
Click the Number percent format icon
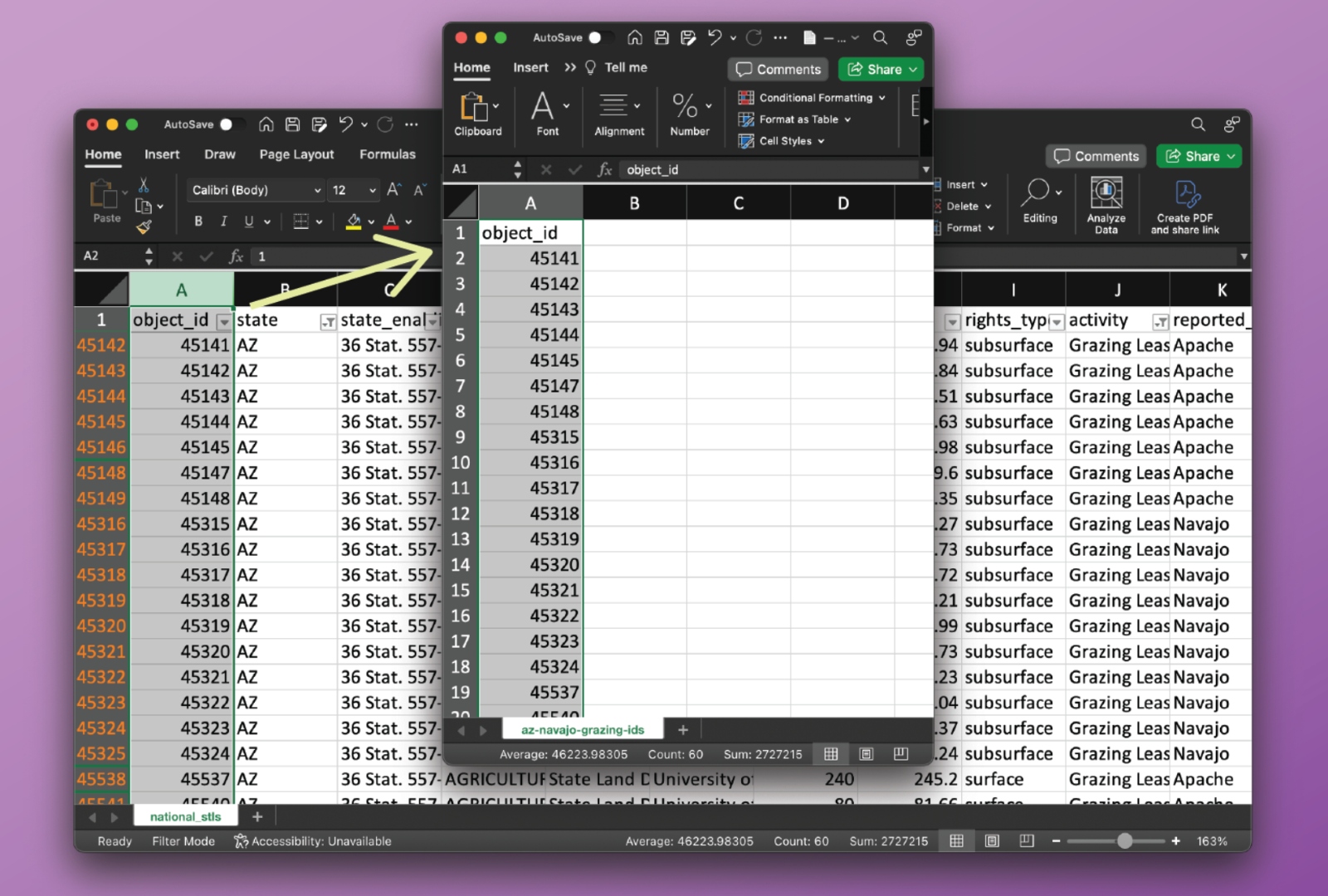pyautogui.click(x=685, y=106)
